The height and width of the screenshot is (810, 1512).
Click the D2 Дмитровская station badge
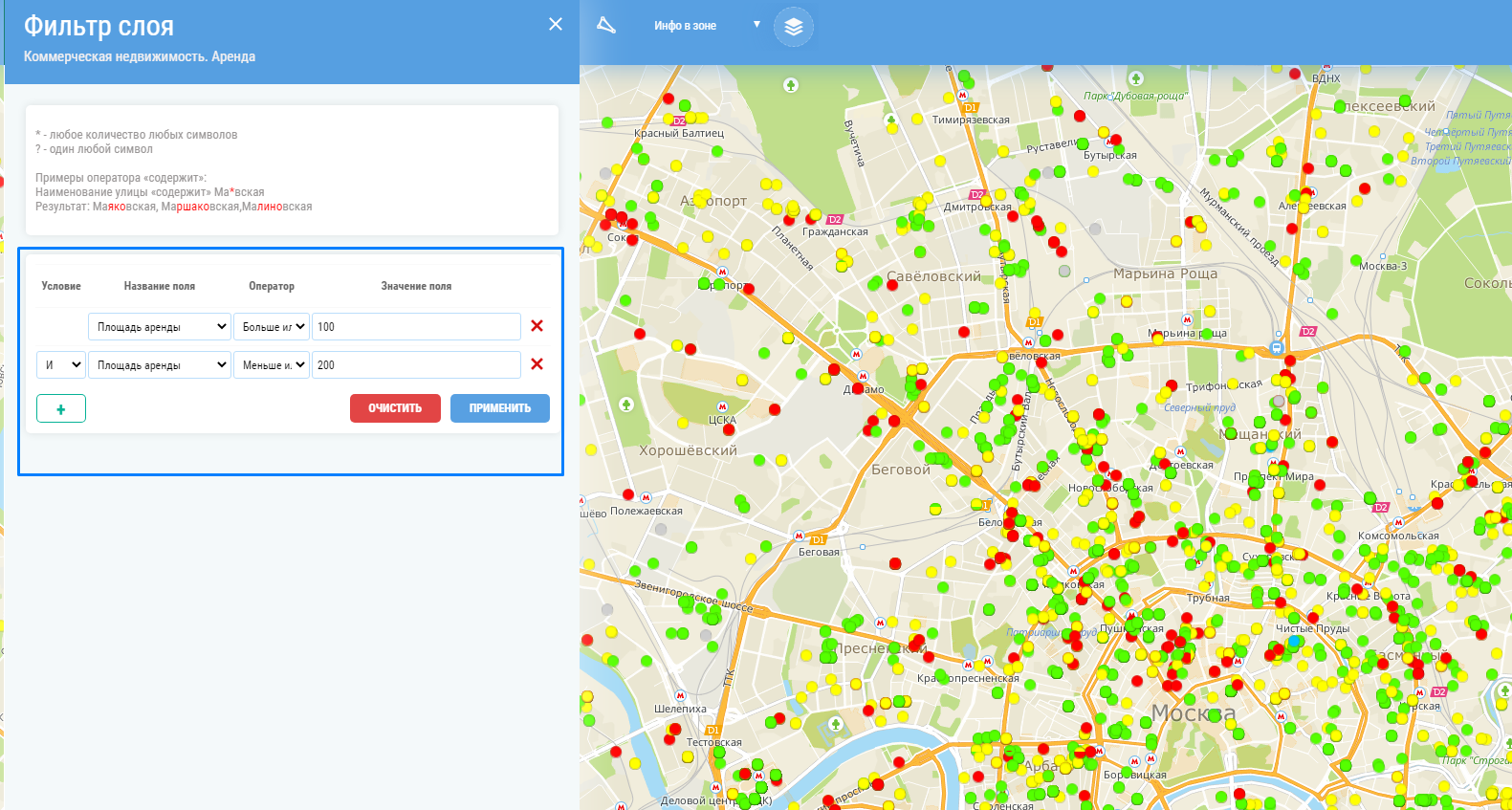[976, 195]
